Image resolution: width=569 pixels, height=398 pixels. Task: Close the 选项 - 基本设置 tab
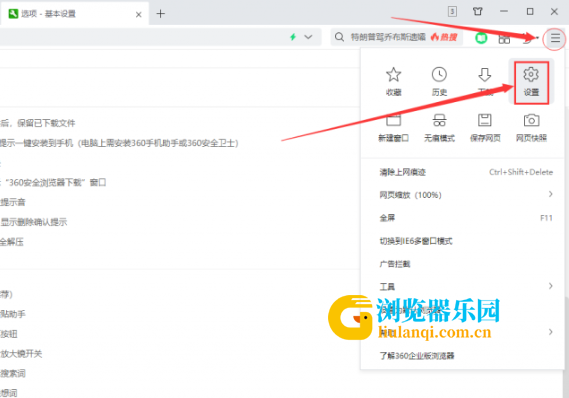(139, 15)
